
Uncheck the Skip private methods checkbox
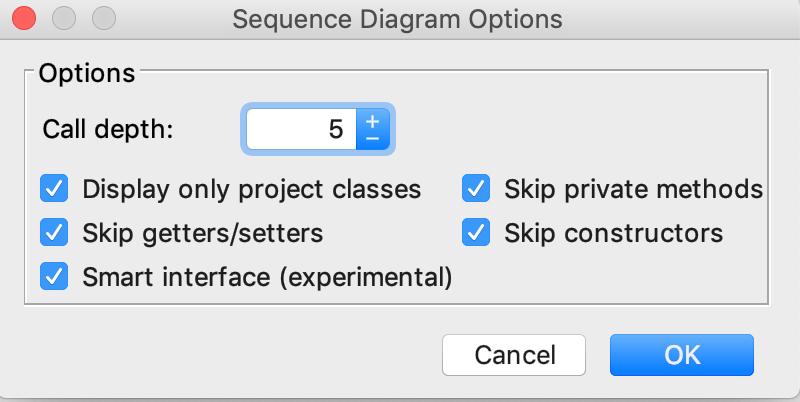pyautogui.click(x=476, y=188)
